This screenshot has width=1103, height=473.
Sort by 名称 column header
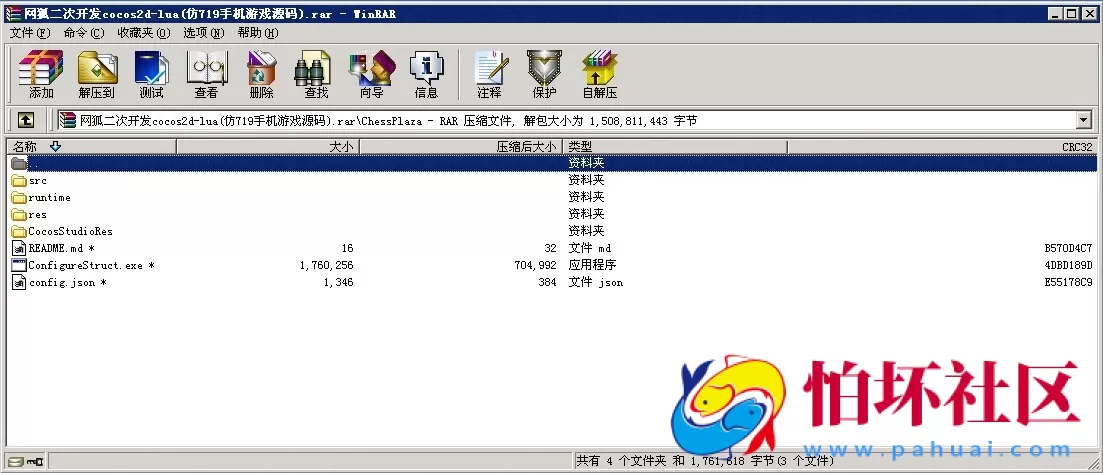pos(91,146)
